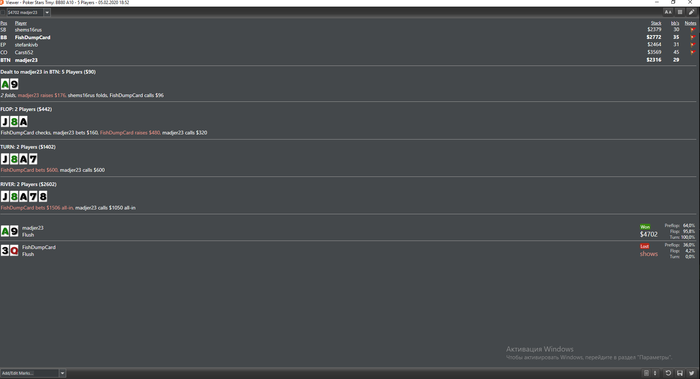Select player stefankivb in the list
Image resolution: width=700 pixels, height=379 pixels.
[x=26, y=45]
